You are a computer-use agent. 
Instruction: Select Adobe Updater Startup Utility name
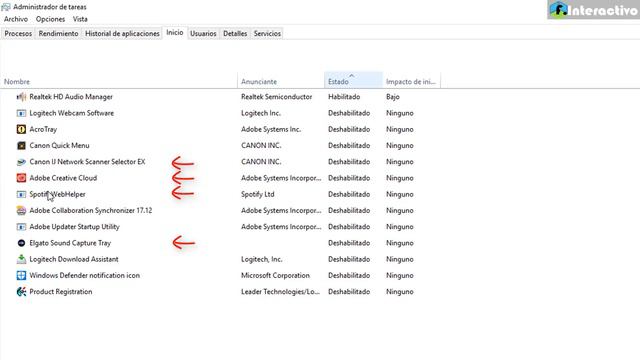click(x=74, y=227)
